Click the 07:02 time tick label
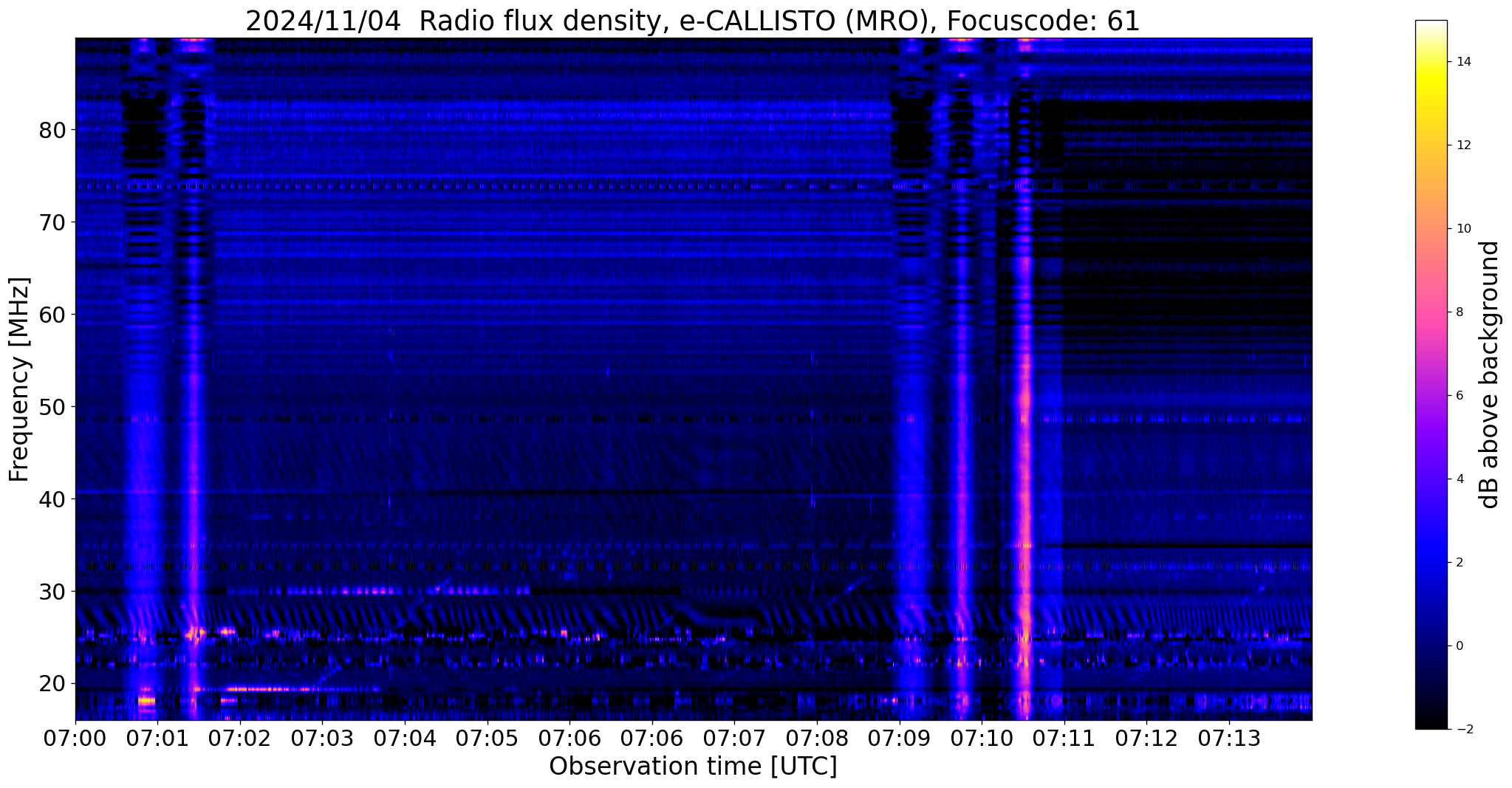 [x=240, y=738]
